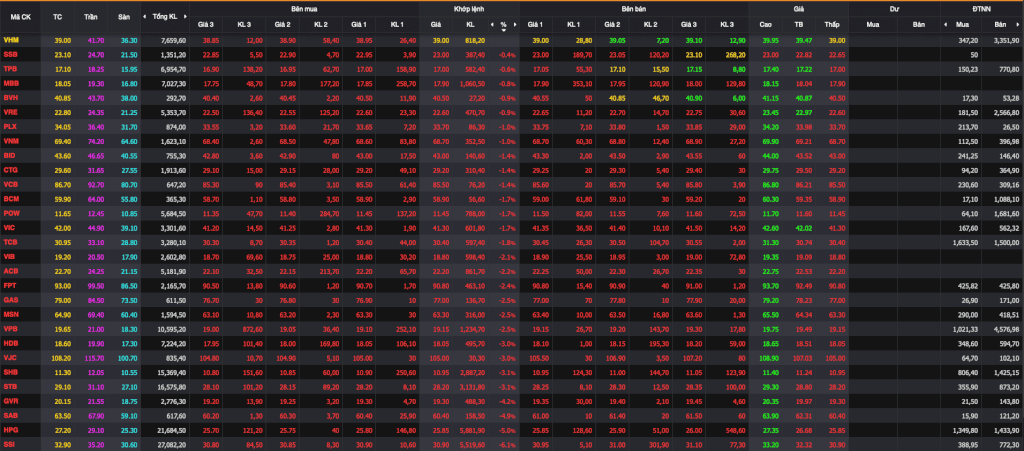Click the left arrow beside Tổng KL
Screen dimensions: 1024x451
146,16
